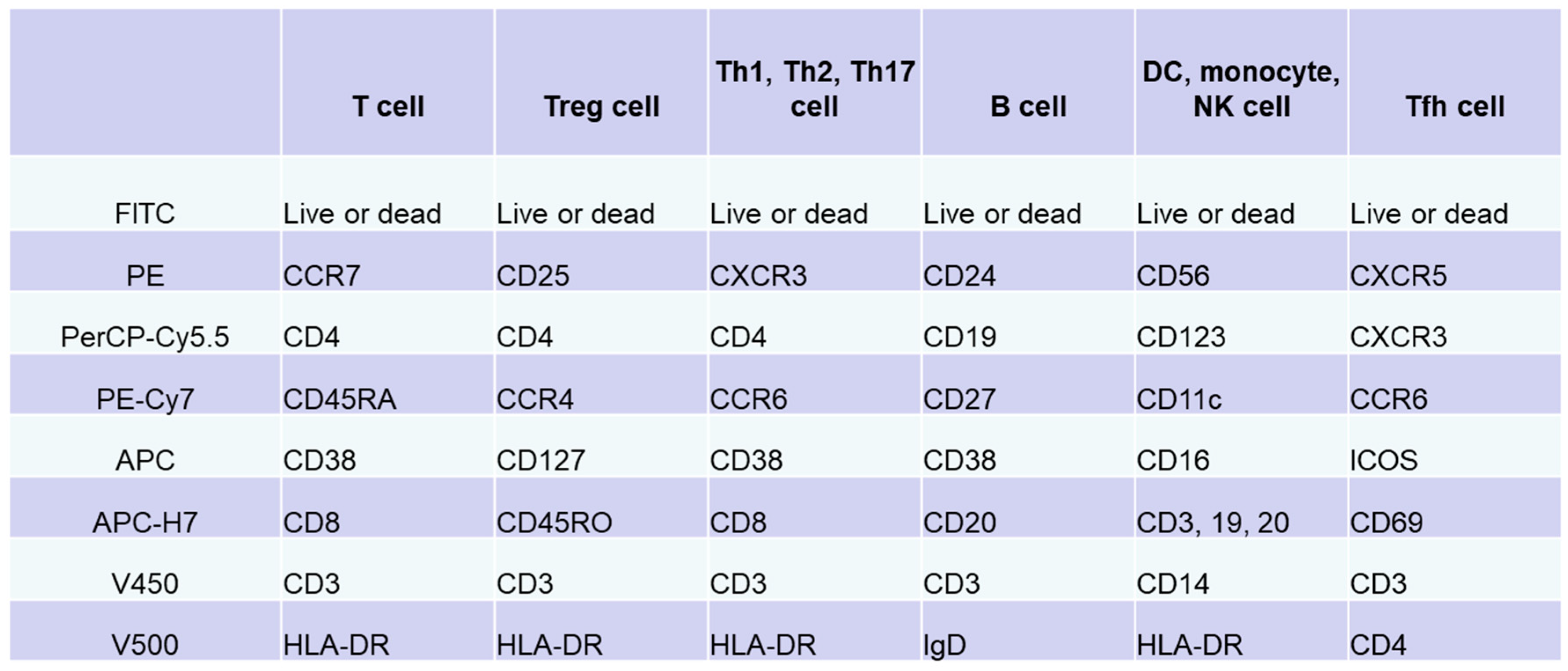Click the ICOS cell
This screenshot has height=671, width=1568.
(x=1384, y=460)
